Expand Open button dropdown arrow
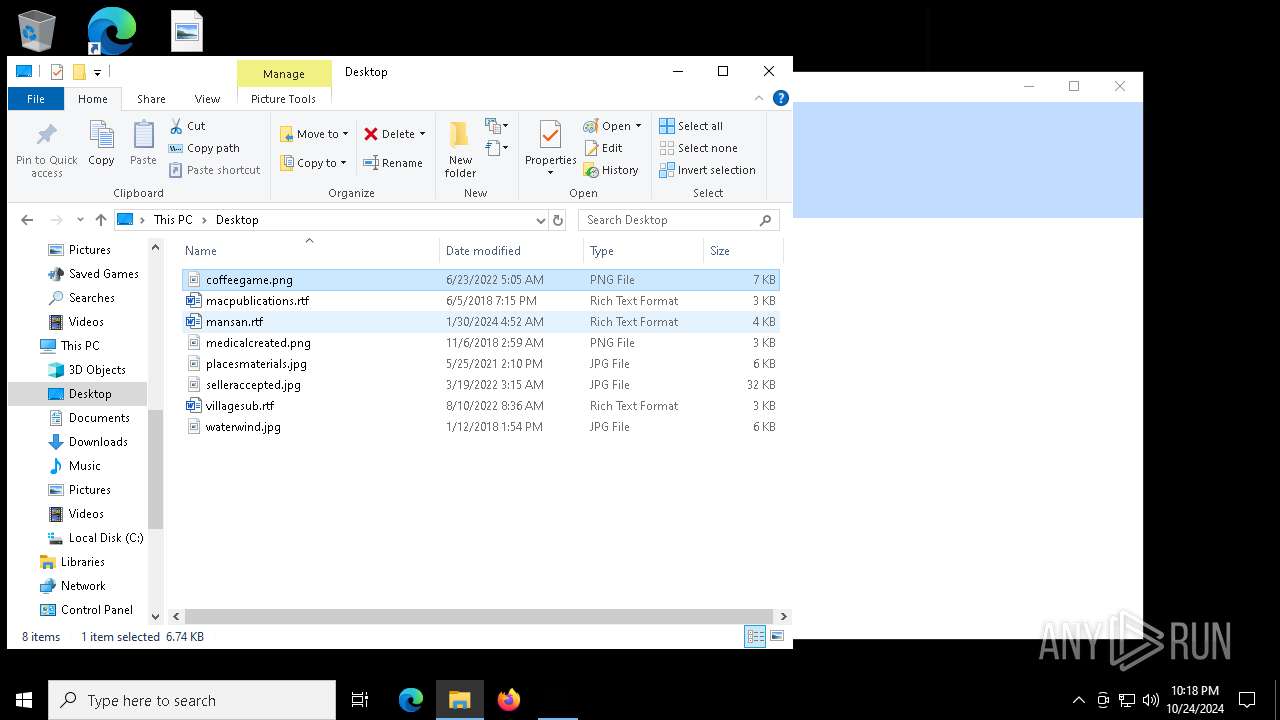Screen dimensions: 1280x720 tap(638, 126)
